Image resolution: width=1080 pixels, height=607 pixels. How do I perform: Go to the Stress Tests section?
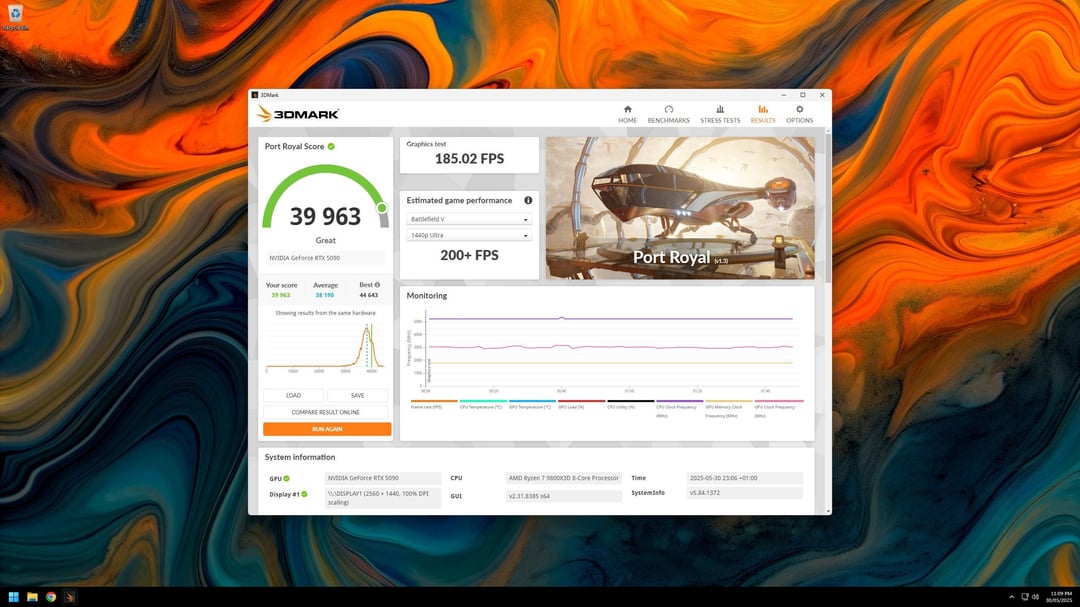720,114
